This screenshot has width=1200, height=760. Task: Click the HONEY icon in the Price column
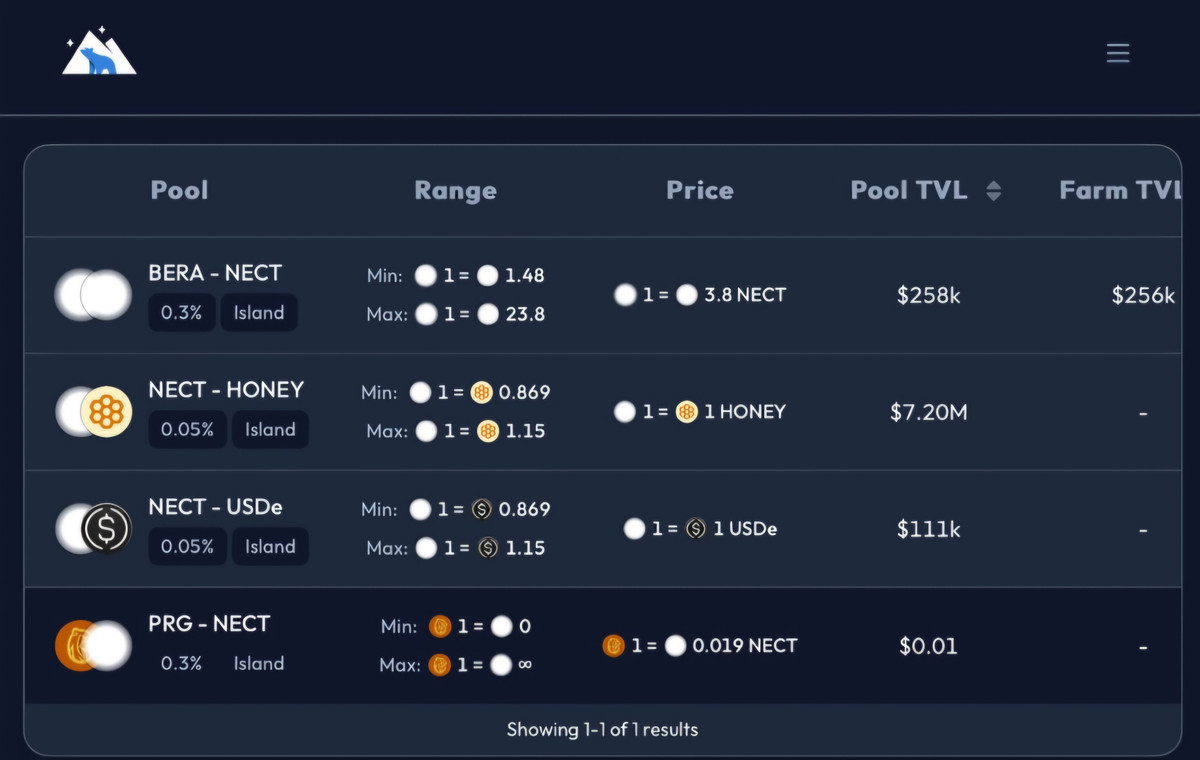tap(686, 411)
